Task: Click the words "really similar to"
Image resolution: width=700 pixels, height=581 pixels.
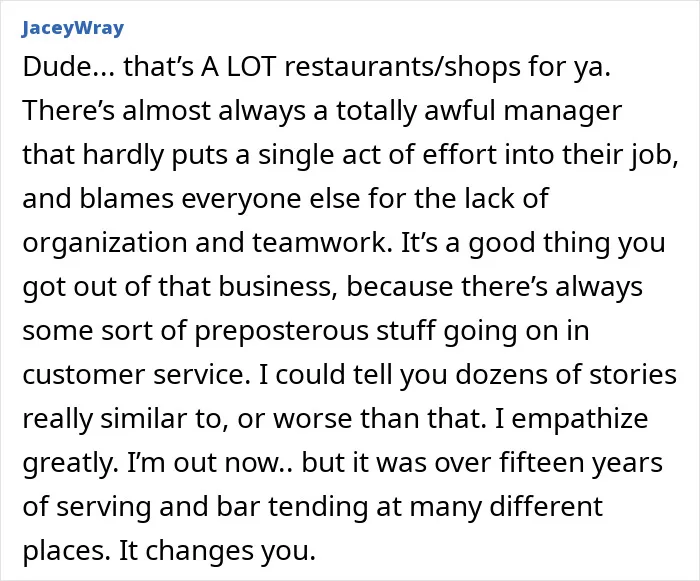Action: (x=122, y=419)
